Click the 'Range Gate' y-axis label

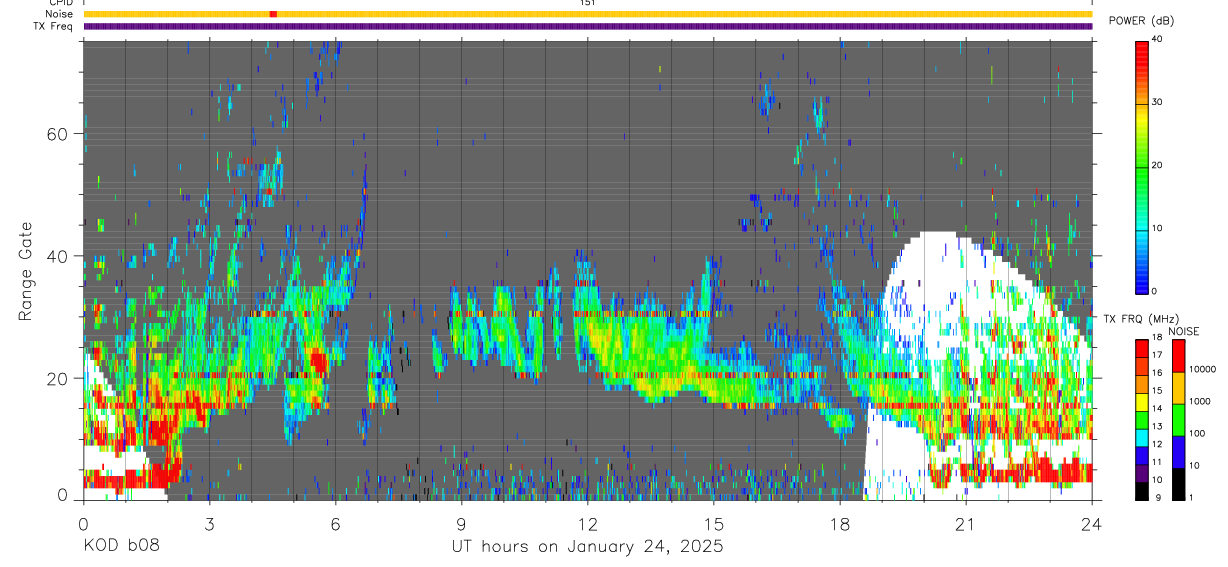[26, 270]
